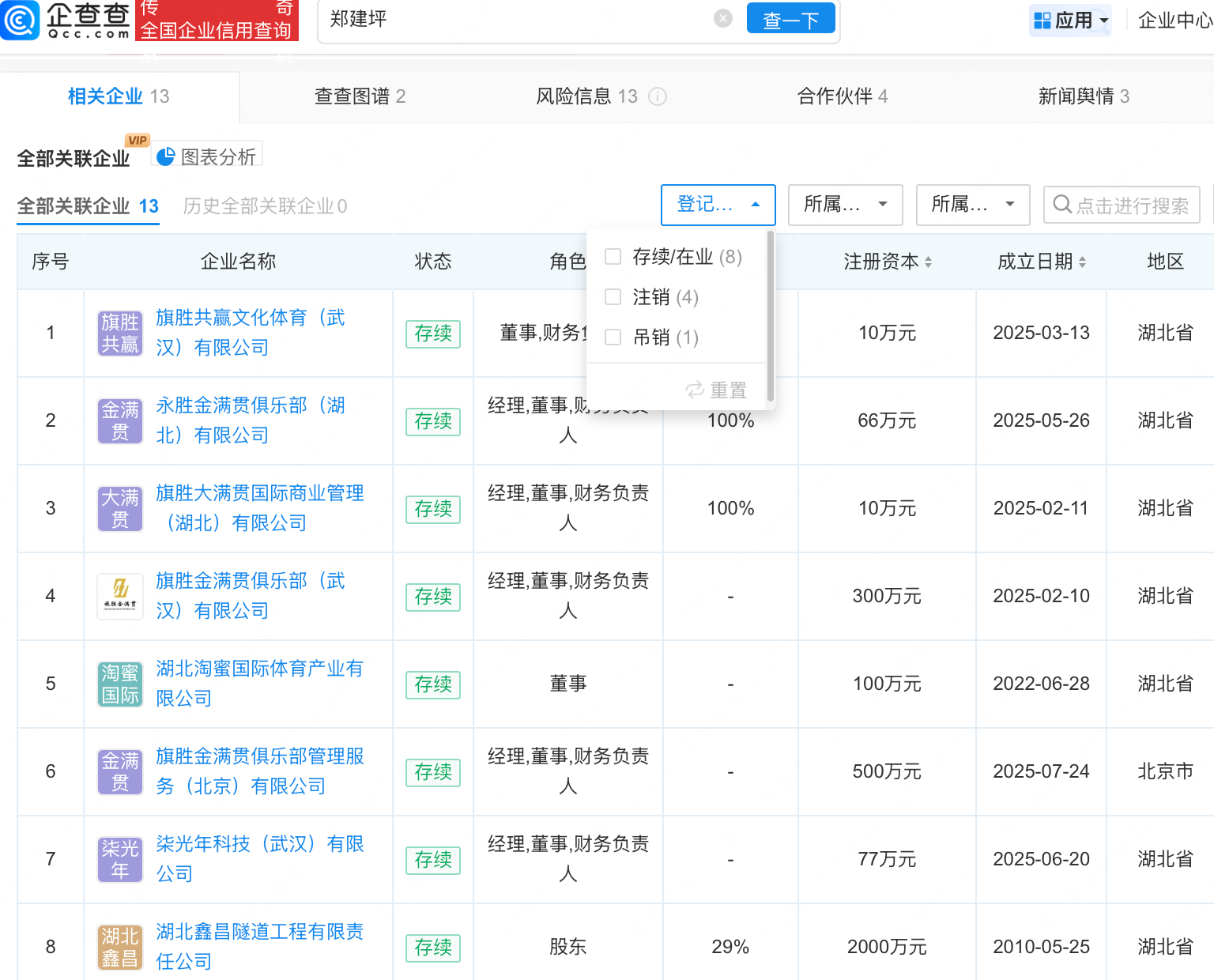Click the 金满贯 logo beside 永胜金满贯俱乐部

(120, 421)
